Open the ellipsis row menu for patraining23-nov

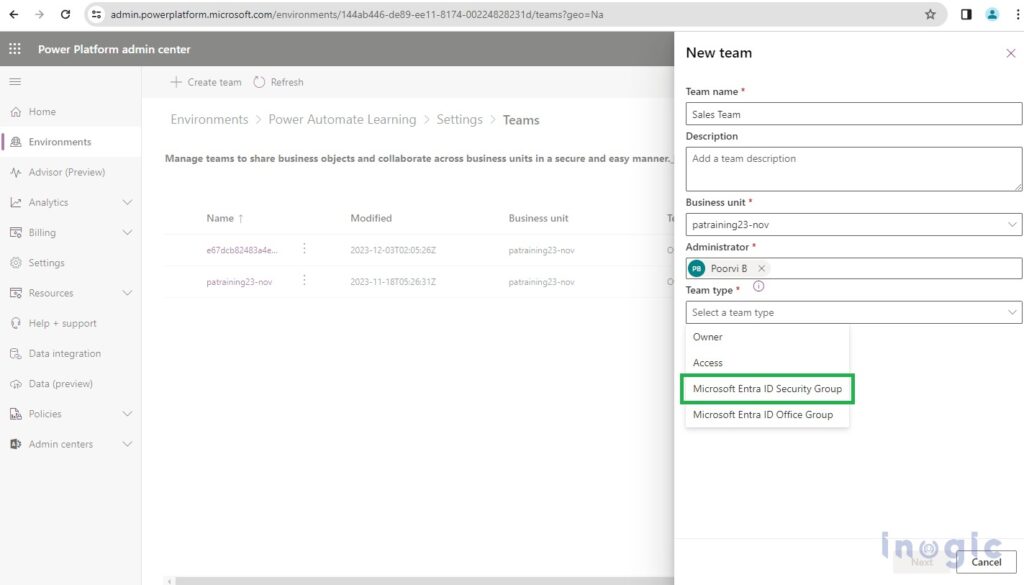[304, 283]
